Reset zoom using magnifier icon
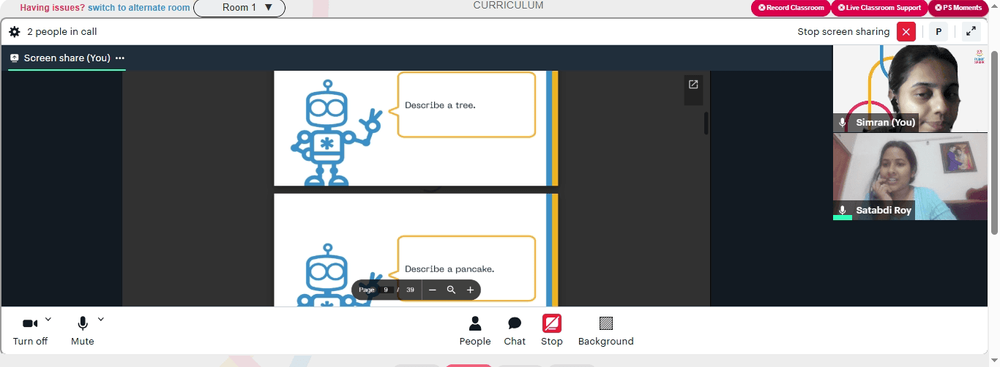 (x=451, y=290)
